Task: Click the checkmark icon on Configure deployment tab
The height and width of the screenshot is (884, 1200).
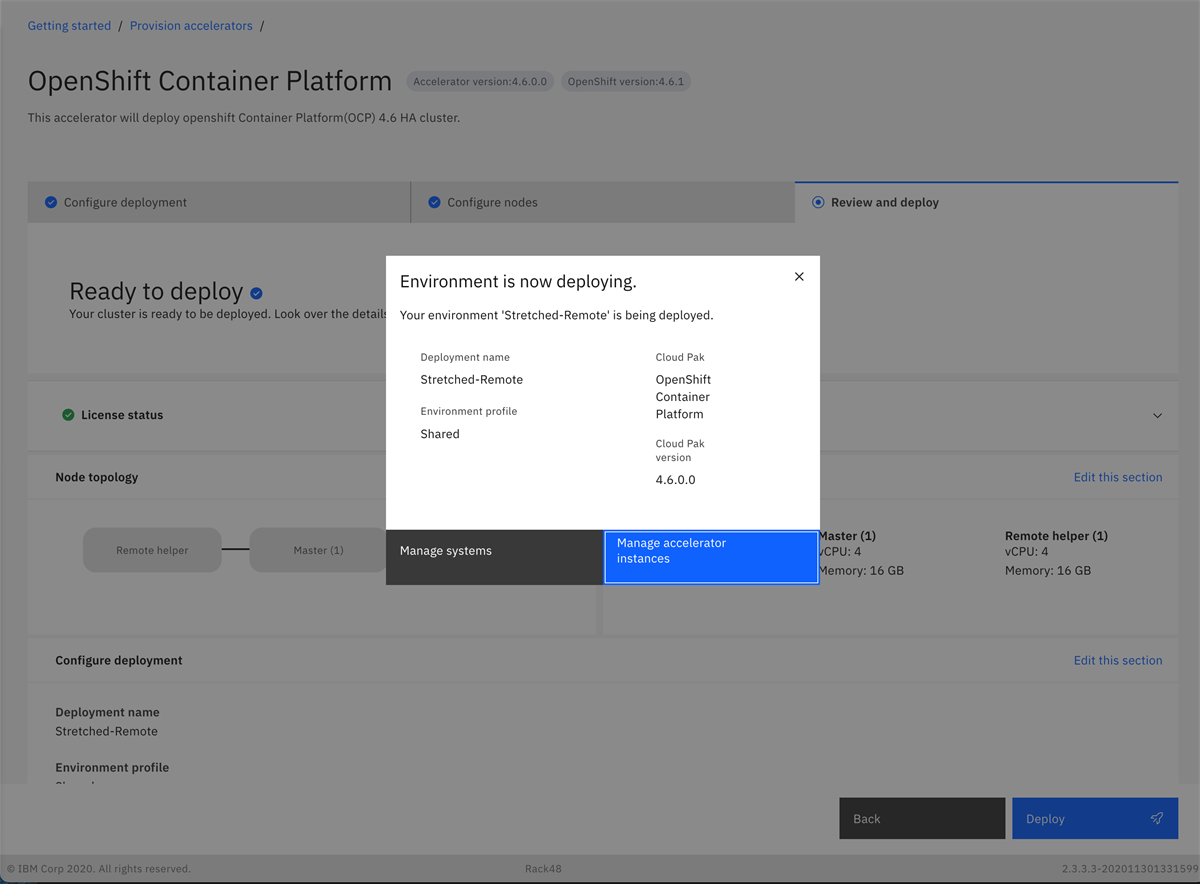Action: coord(51,202)
